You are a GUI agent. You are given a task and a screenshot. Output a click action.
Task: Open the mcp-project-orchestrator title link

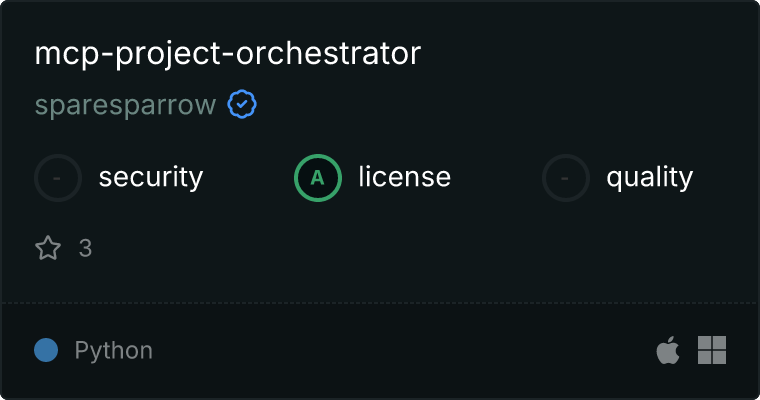click(x=228, y=54)
